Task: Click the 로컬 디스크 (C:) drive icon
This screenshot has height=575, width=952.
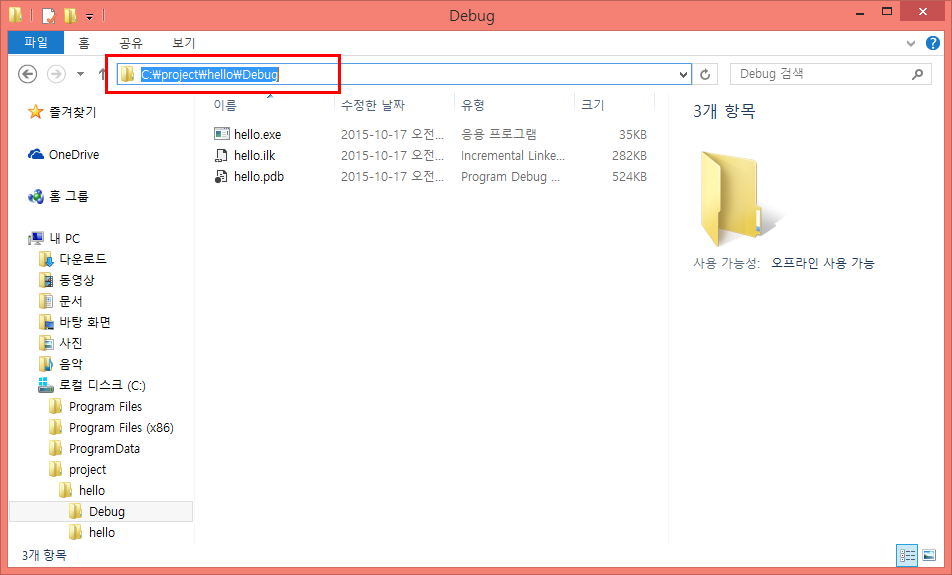Action: point(46,385)
